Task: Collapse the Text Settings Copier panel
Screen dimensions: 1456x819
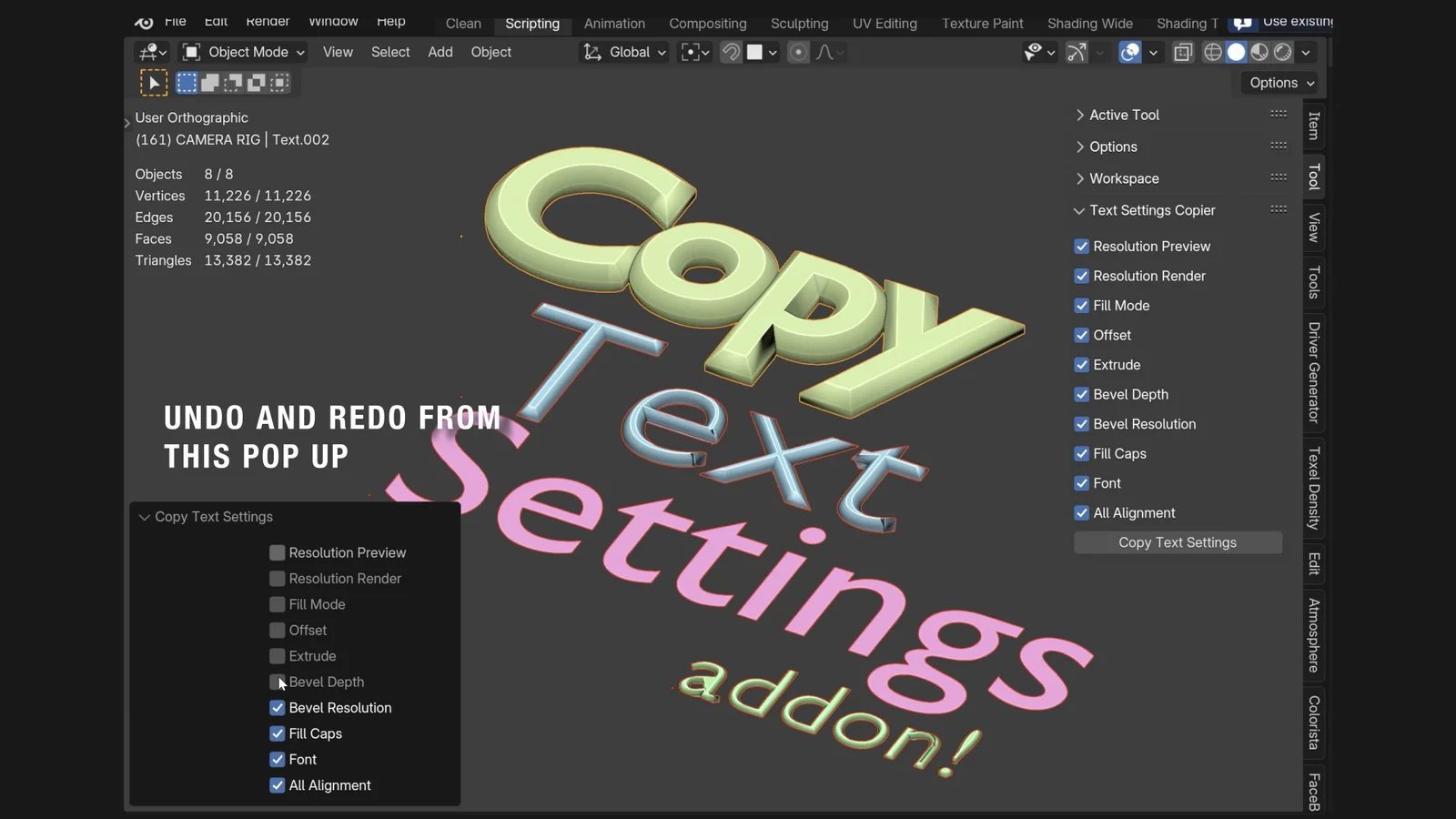Action: tap(1079, 210)
